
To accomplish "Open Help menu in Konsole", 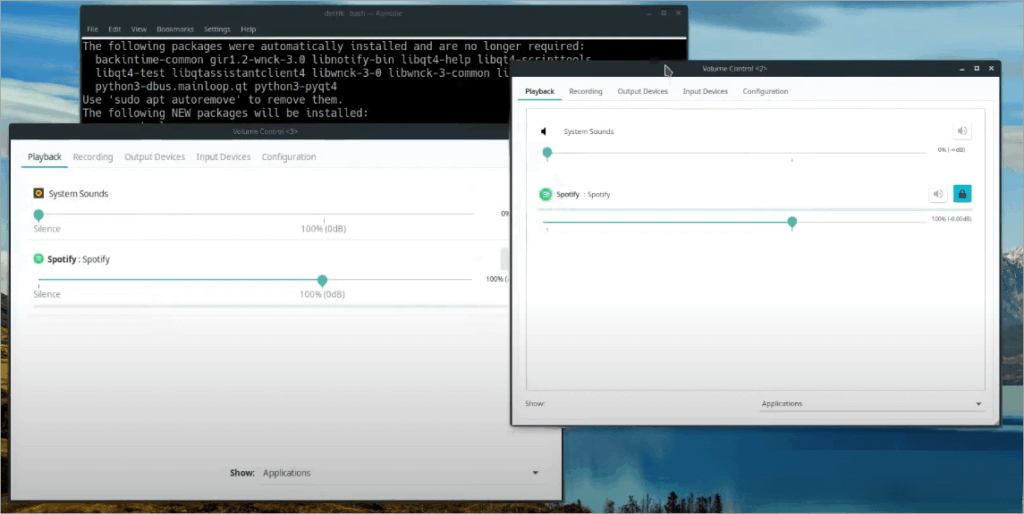I will 248,29.
